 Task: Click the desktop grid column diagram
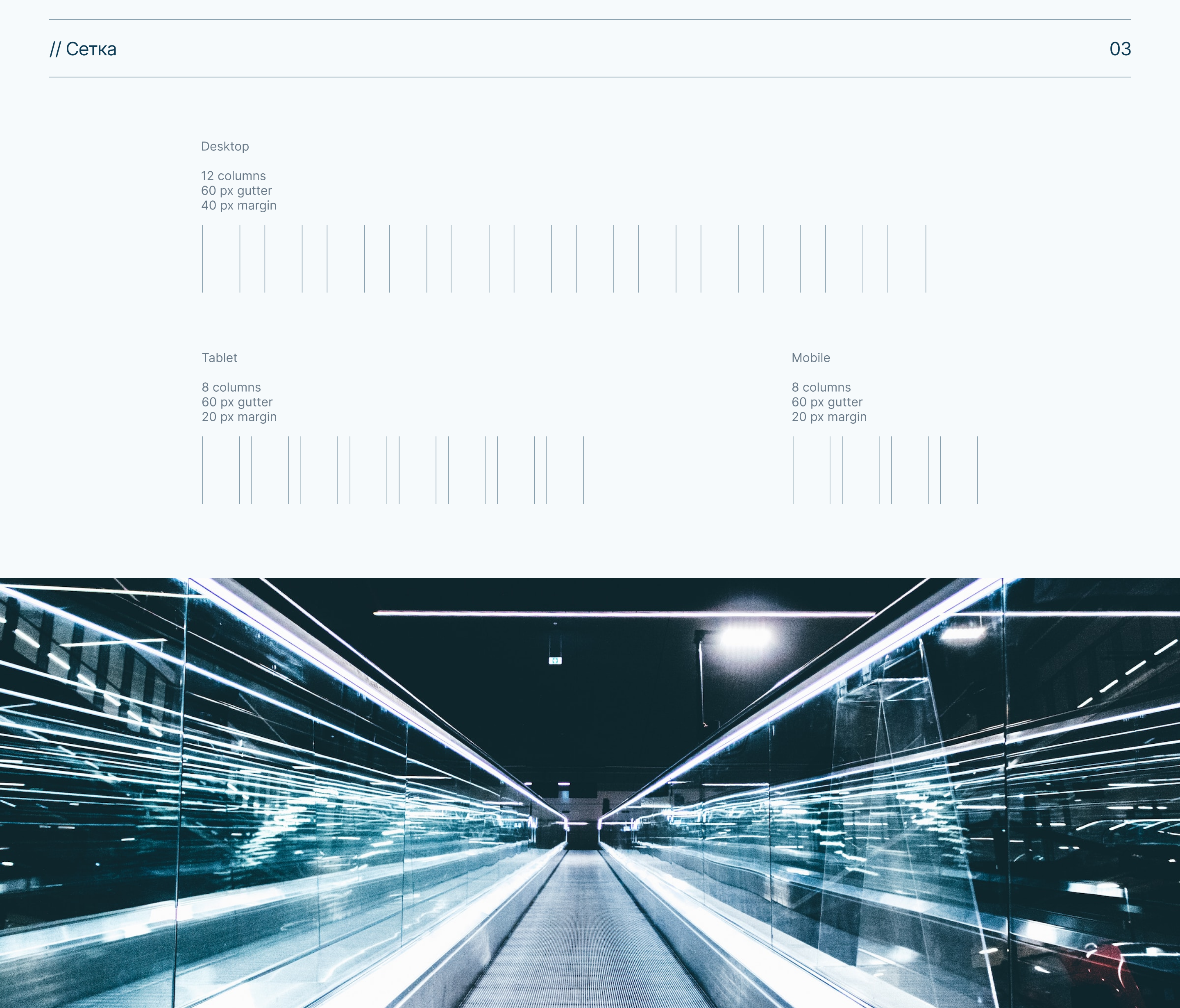click(x=564, y=259)
